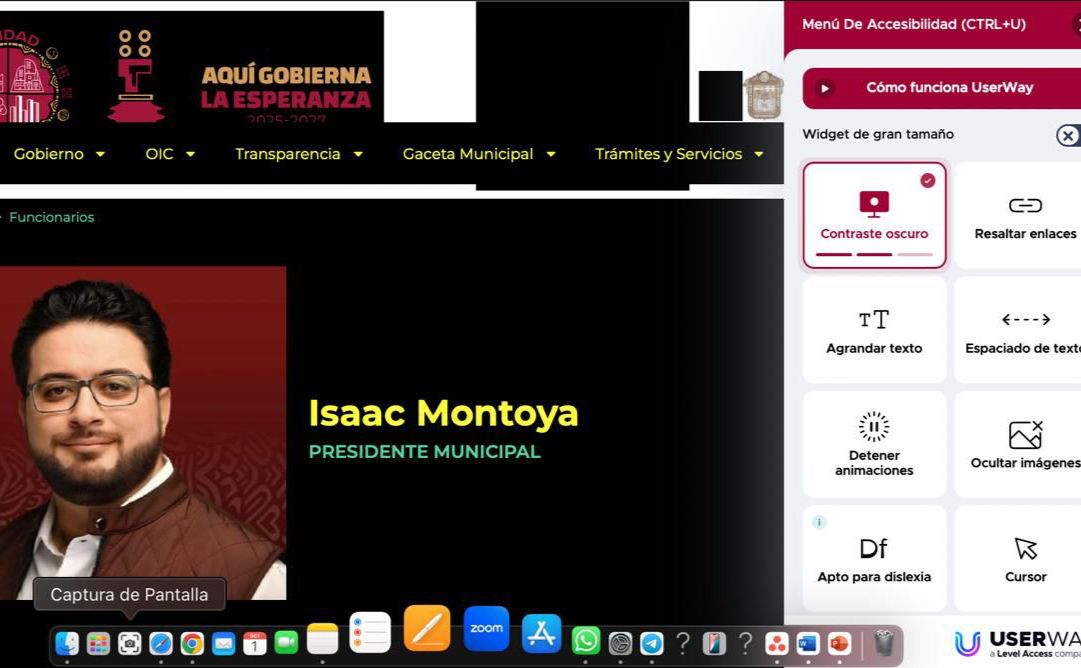Launch Pages app in the dock

[427, 629]
